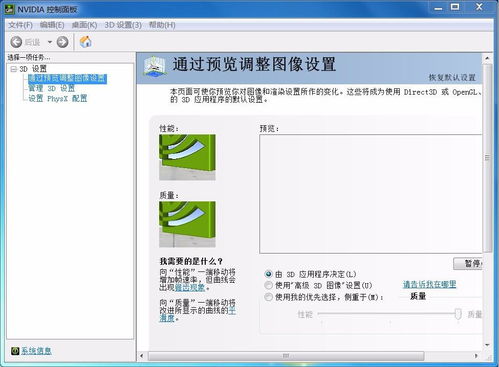Click the Forward navigation arrow icon
This screenshot has width=499, height=367.
62,42
